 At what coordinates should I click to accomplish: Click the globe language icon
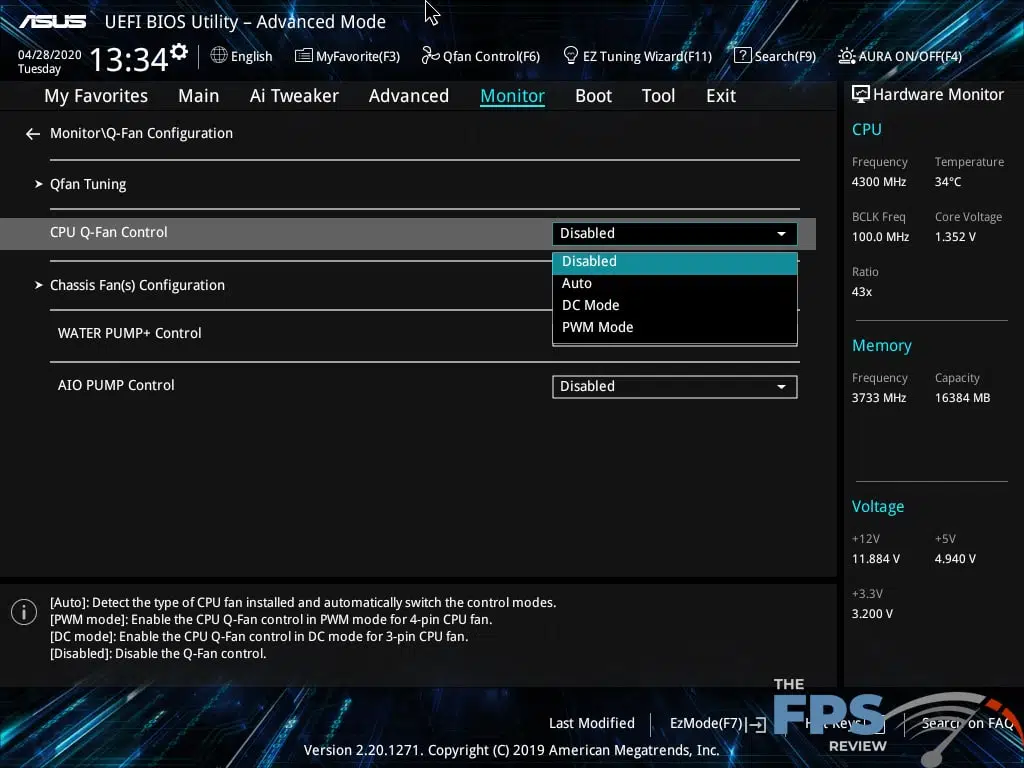(219, 56)
